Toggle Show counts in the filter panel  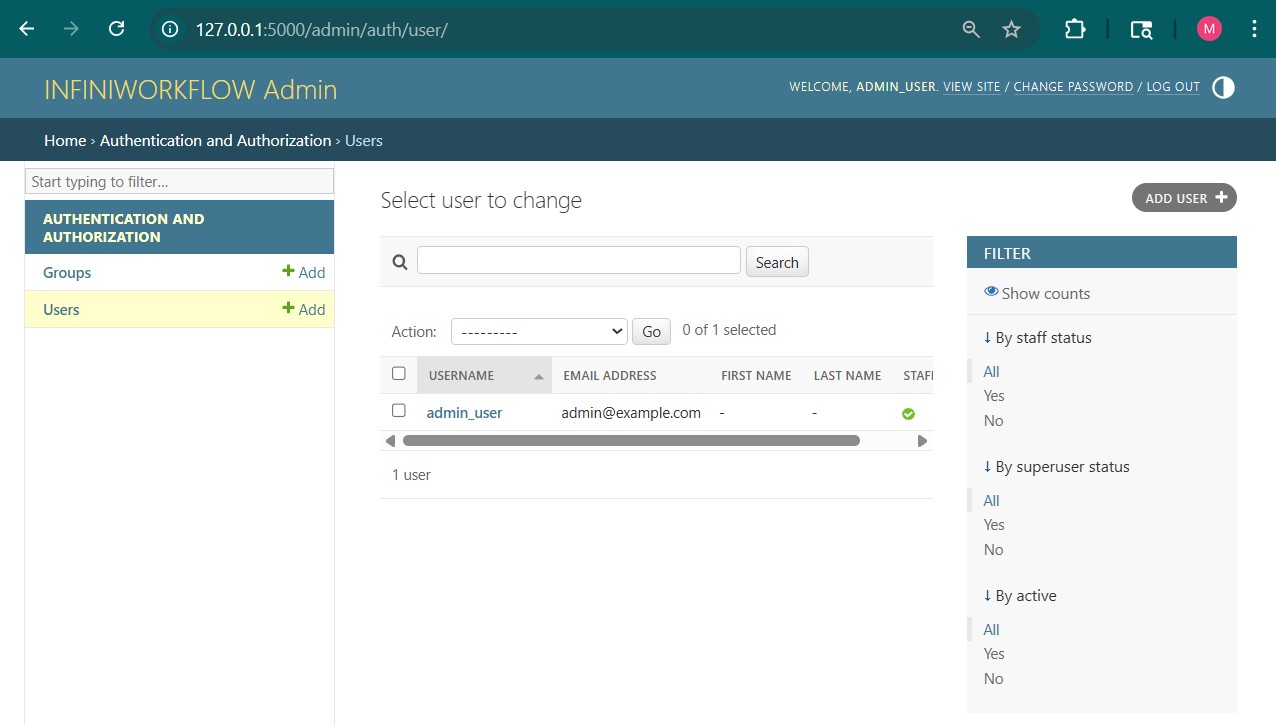tap(1036, 293)
